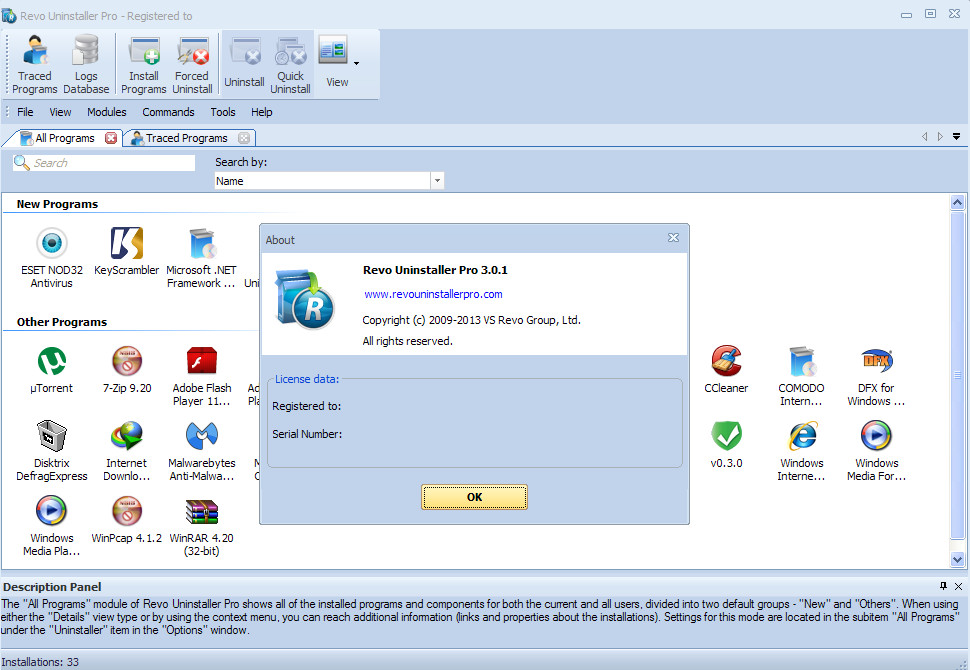The height and width of the screenshot is (670, 970).
Task: Click the 'Serial Number:' label in About
Action: coord(307,434)
